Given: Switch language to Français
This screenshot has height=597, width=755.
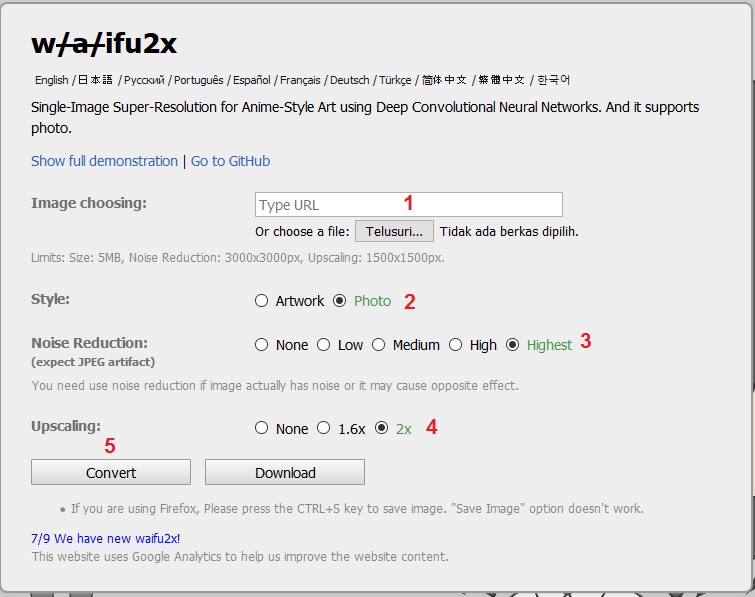Looking at the screenshot, I should pyautogui.click(x=300, y=80).
